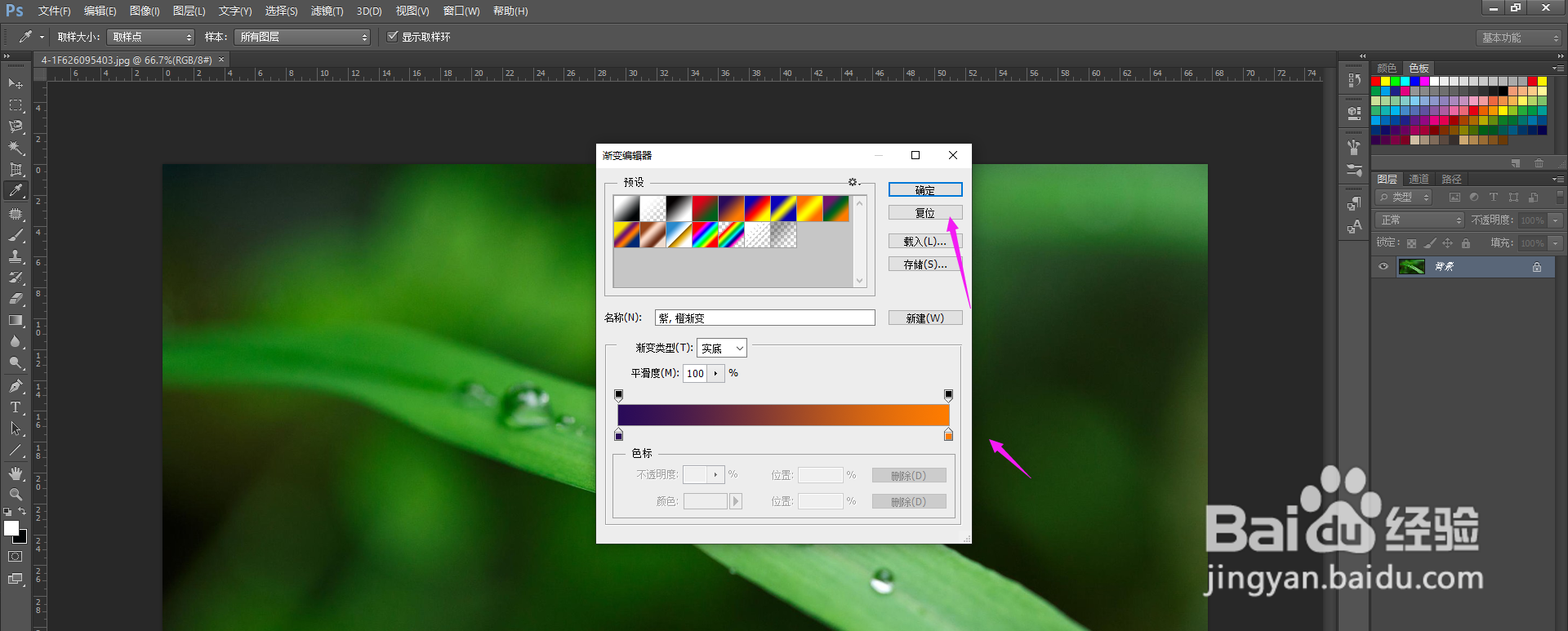Select the Clone Stamp tool

pyautogui.click(x=16, y=256)
